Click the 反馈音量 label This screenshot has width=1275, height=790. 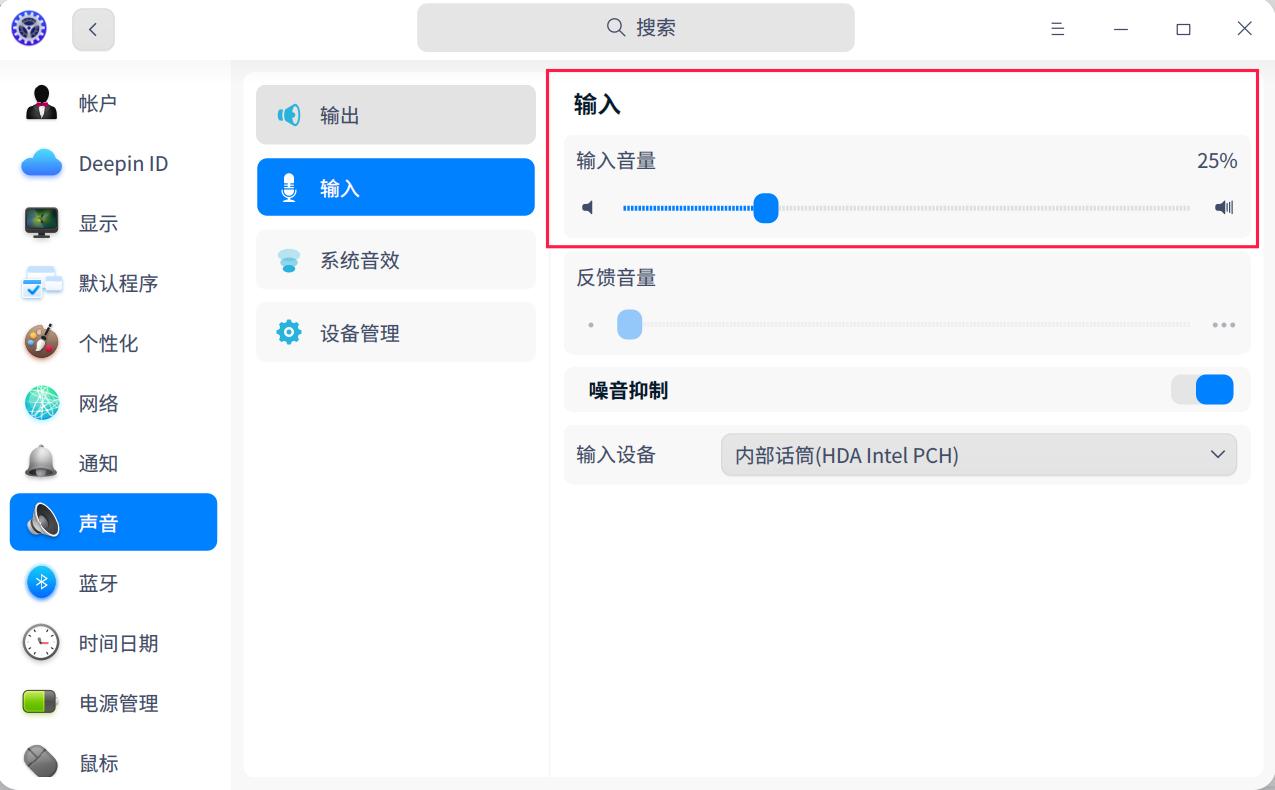(616, 278)
